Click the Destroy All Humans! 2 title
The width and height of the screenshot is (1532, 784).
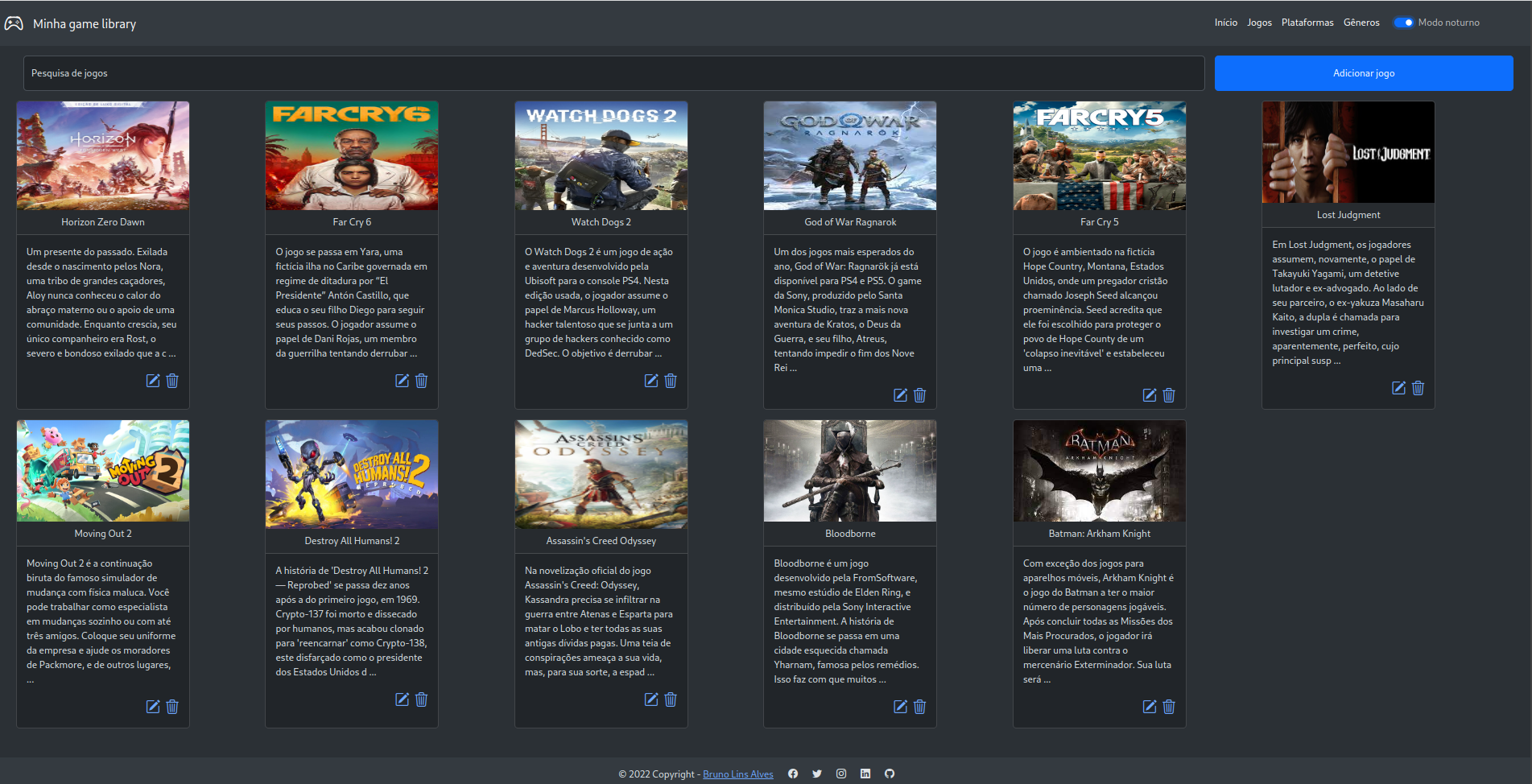point(352,541)
